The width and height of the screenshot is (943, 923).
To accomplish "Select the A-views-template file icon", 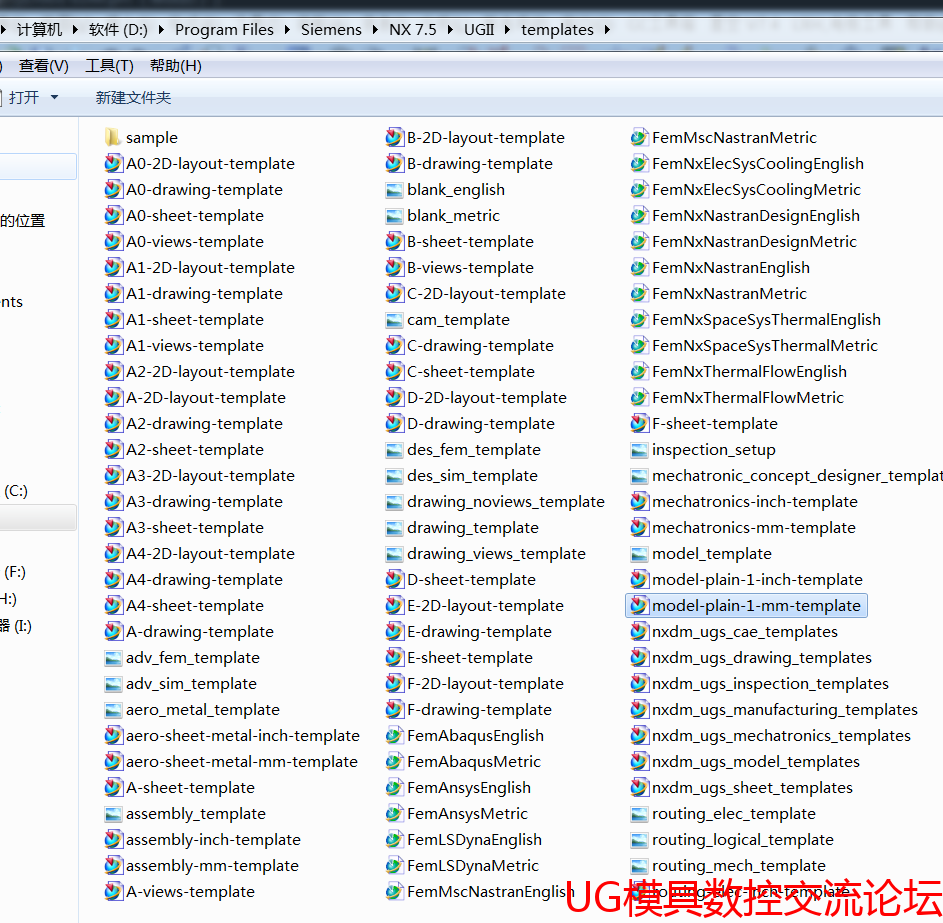I will pos(112,892).
